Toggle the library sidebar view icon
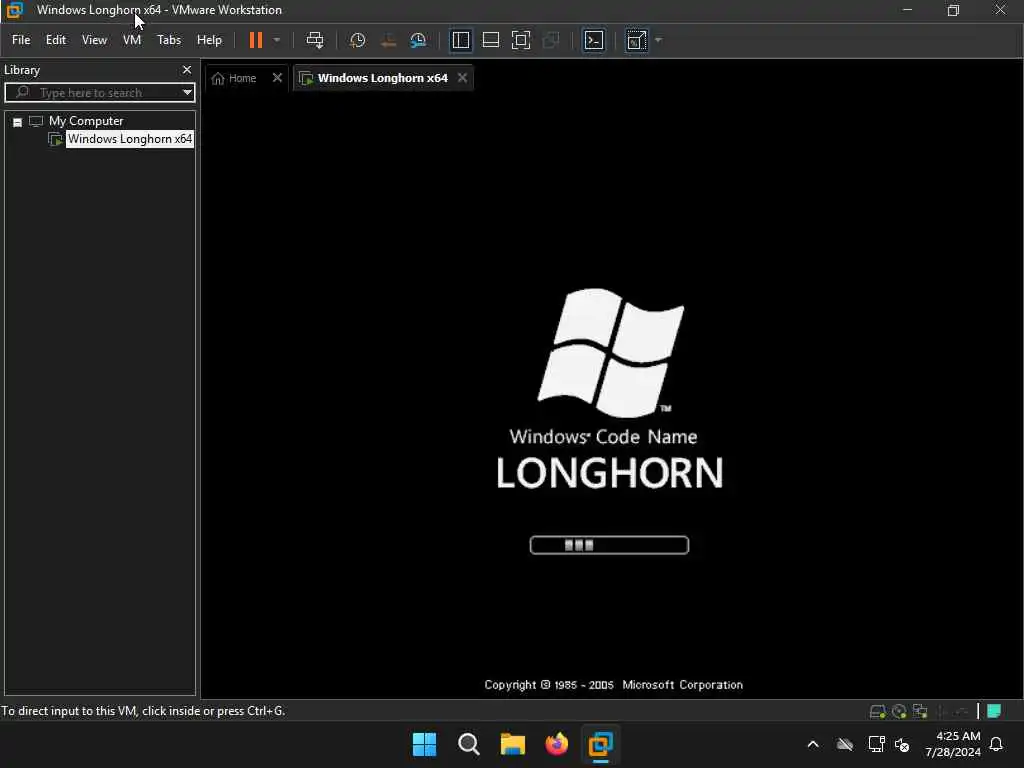The width and height of the screenshot is (1024, 768). 460,40
